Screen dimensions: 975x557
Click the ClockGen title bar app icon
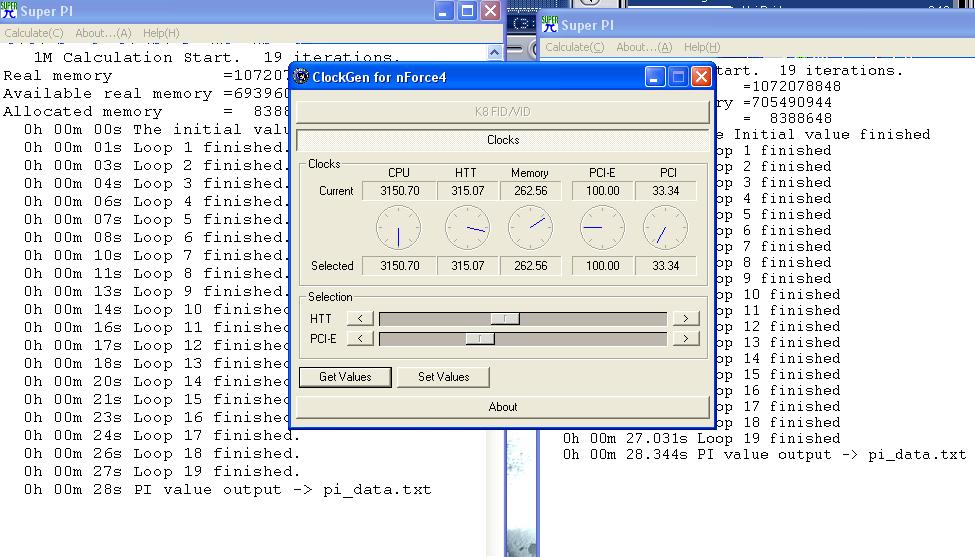click(x=301, y=77)
